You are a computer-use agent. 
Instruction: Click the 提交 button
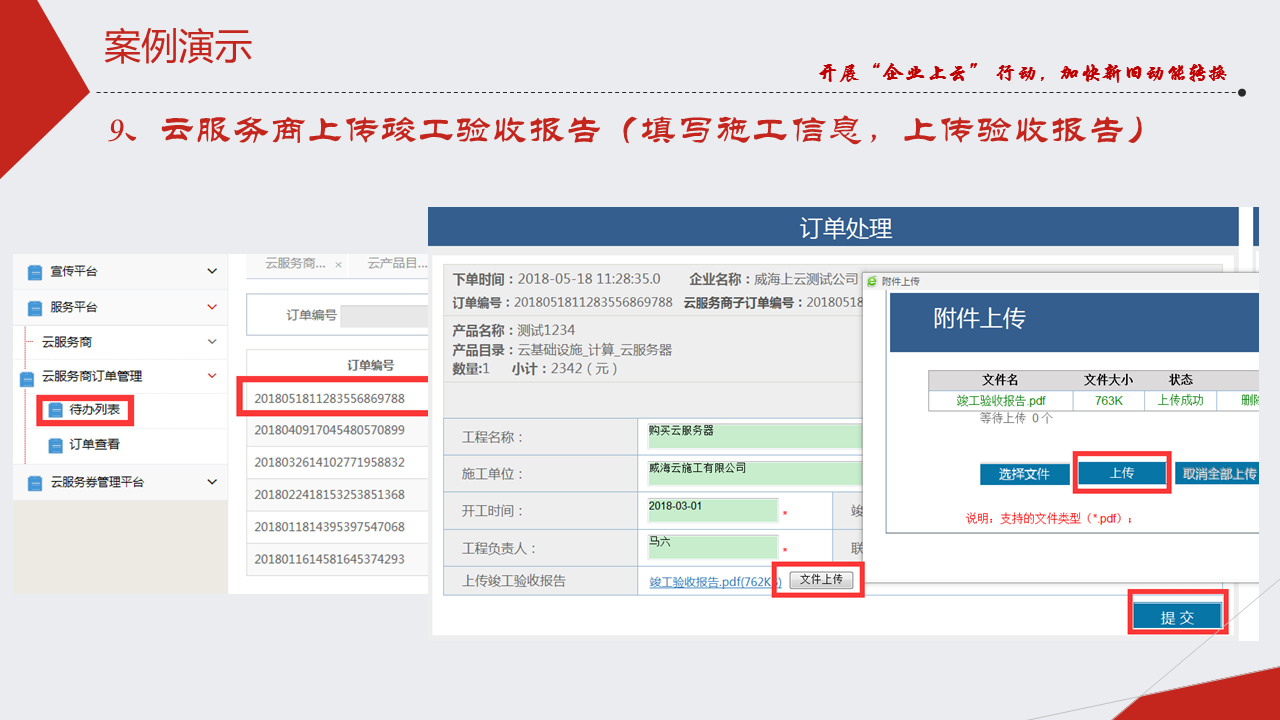coord(1177,617)
